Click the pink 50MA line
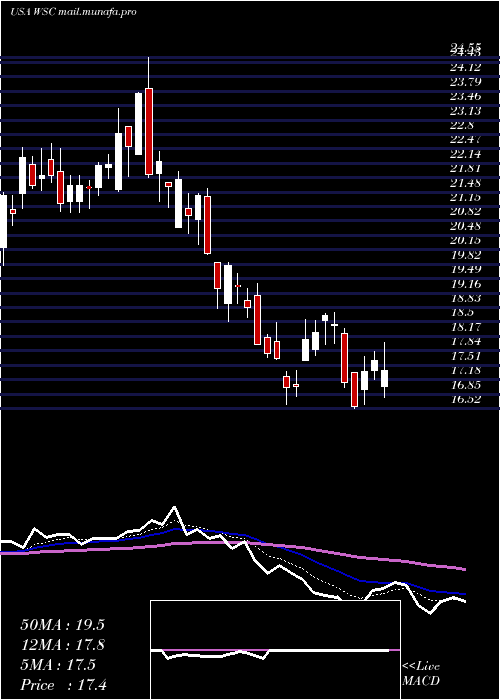 coord(233,543)
